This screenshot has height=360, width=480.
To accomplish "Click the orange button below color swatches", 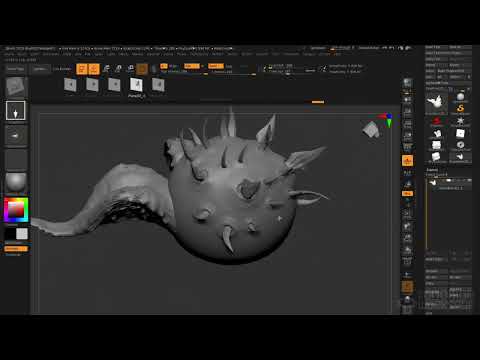I will tap(16, 249).
